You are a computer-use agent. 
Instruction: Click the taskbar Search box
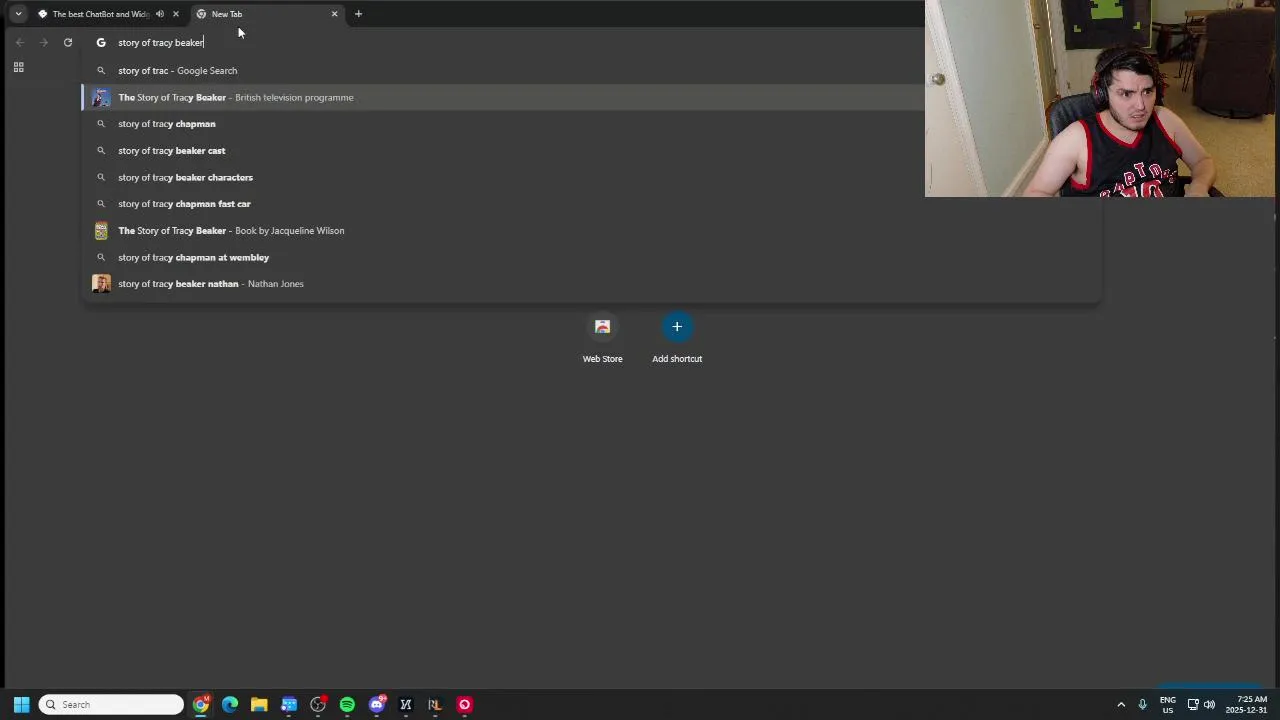[x=111, y=705]
